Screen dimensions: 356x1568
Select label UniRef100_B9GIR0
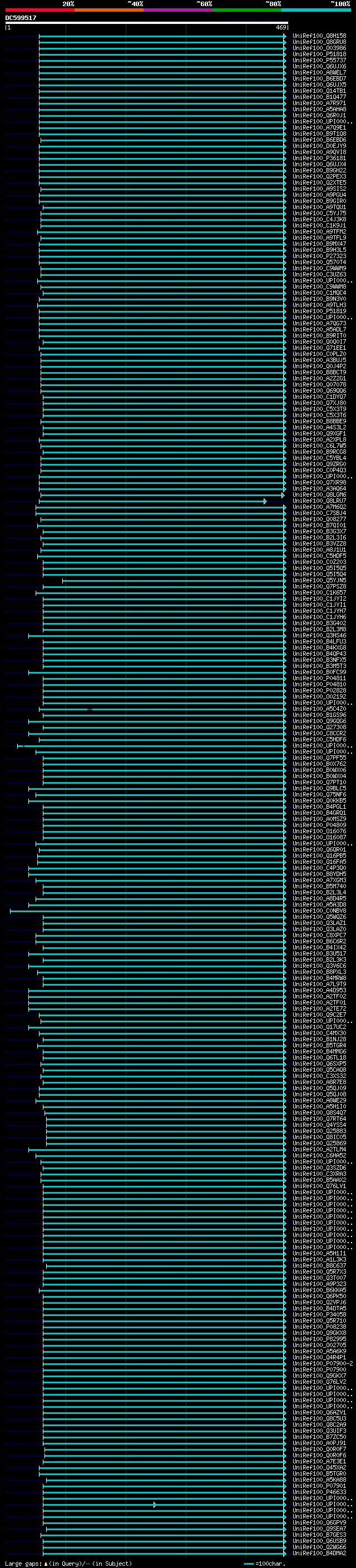319,201
